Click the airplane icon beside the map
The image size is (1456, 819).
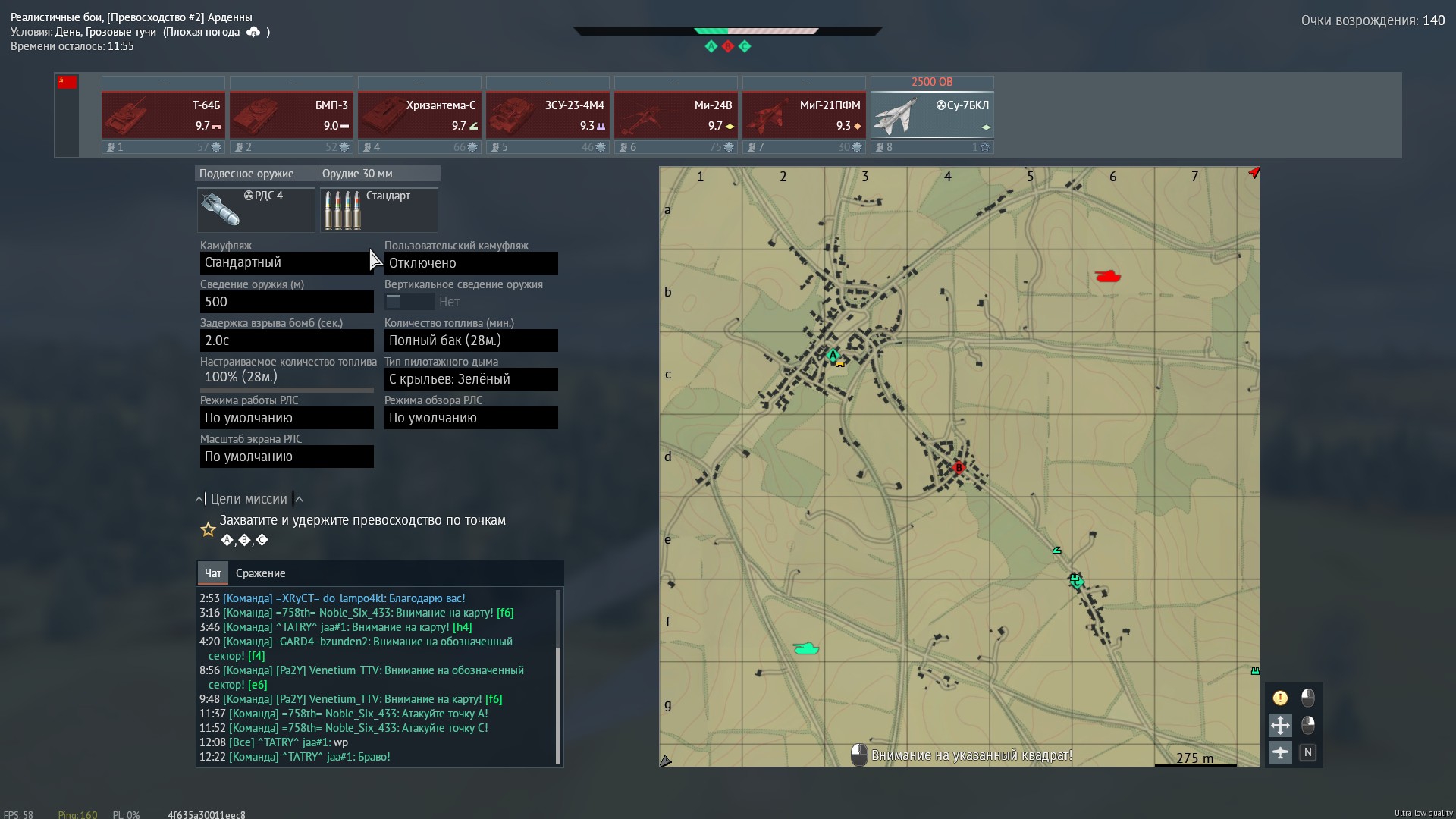pyautogui.click(x=1280, y=752)
